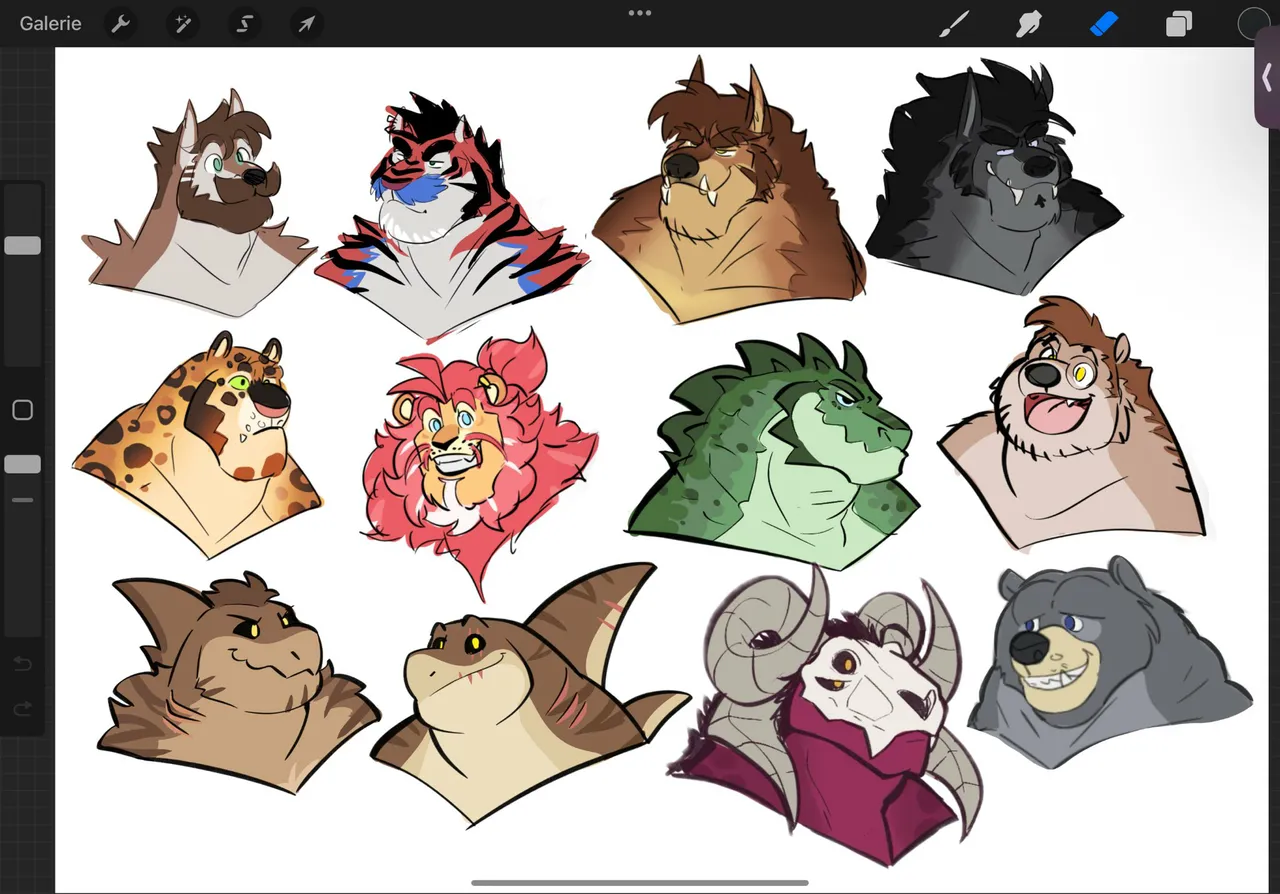1280x894 pixels.
Task: Select the Selection S-shaped tool
Action: (245, 23)
